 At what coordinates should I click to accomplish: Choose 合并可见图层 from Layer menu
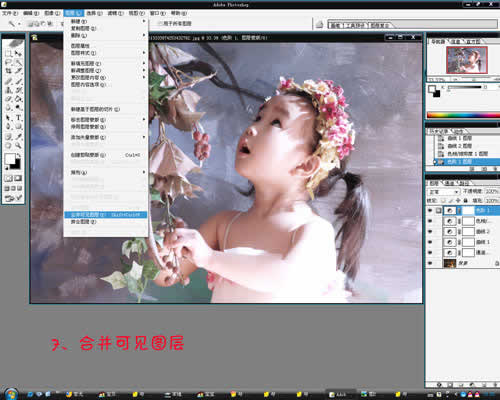(x=105, y=215)
